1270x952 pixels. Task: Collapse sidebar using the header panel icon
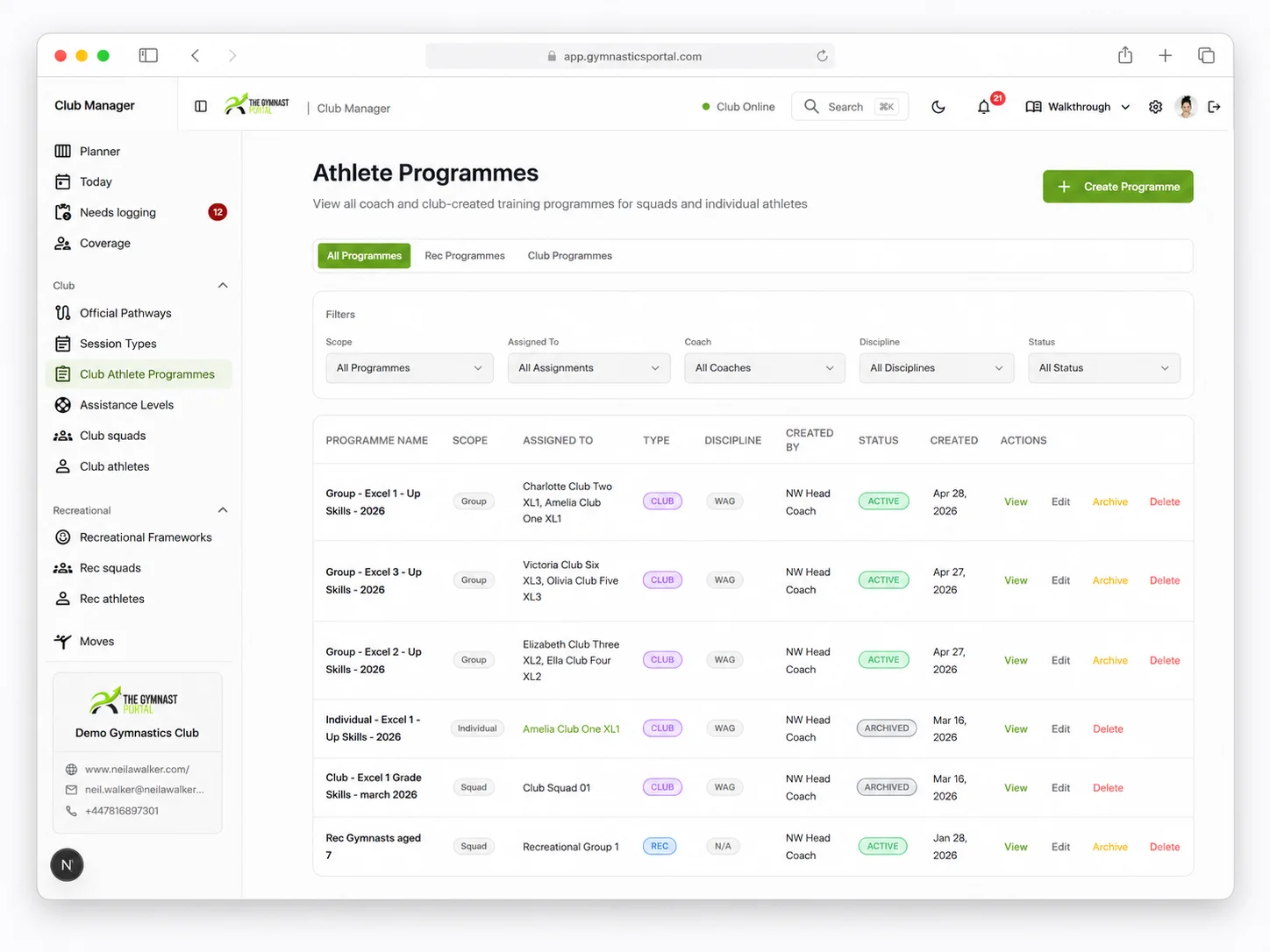point(201,106)
